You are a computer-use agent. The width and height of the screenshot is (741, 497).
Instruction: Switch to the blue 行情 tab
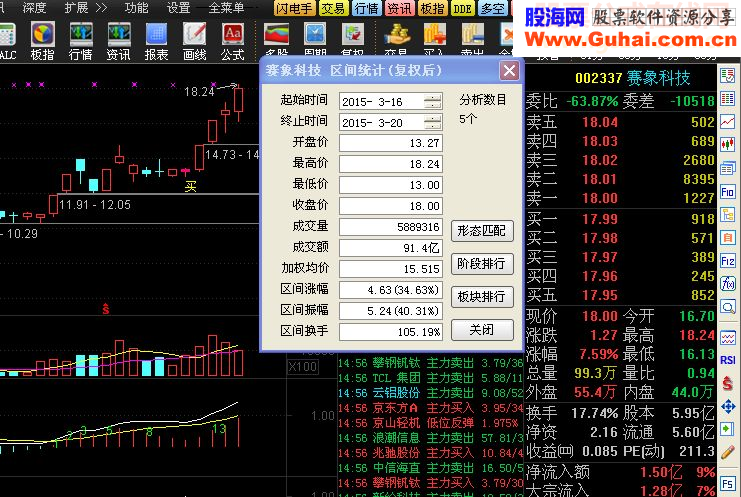(x=367, y=9)
